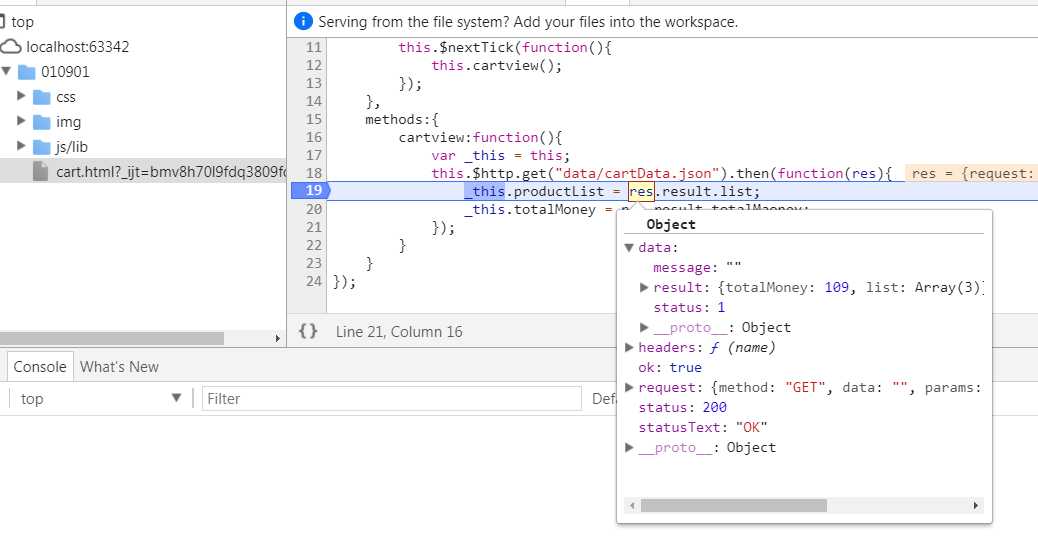Screen dimensions: 1038x552
Task: Expand the __proto__ under data
Action: [643, 327]
